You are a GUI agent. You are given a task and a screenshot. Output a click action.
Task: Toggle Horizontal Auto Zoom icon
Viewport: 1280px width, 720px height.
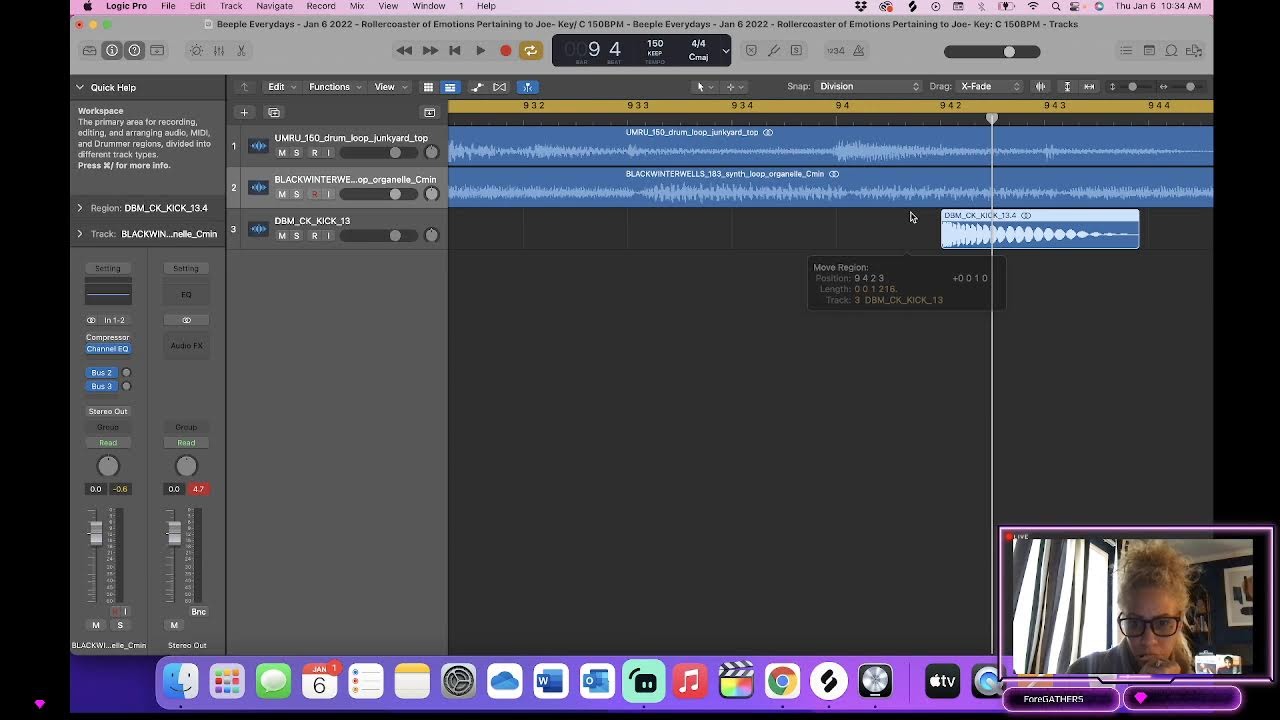[x=1089, y=87]
